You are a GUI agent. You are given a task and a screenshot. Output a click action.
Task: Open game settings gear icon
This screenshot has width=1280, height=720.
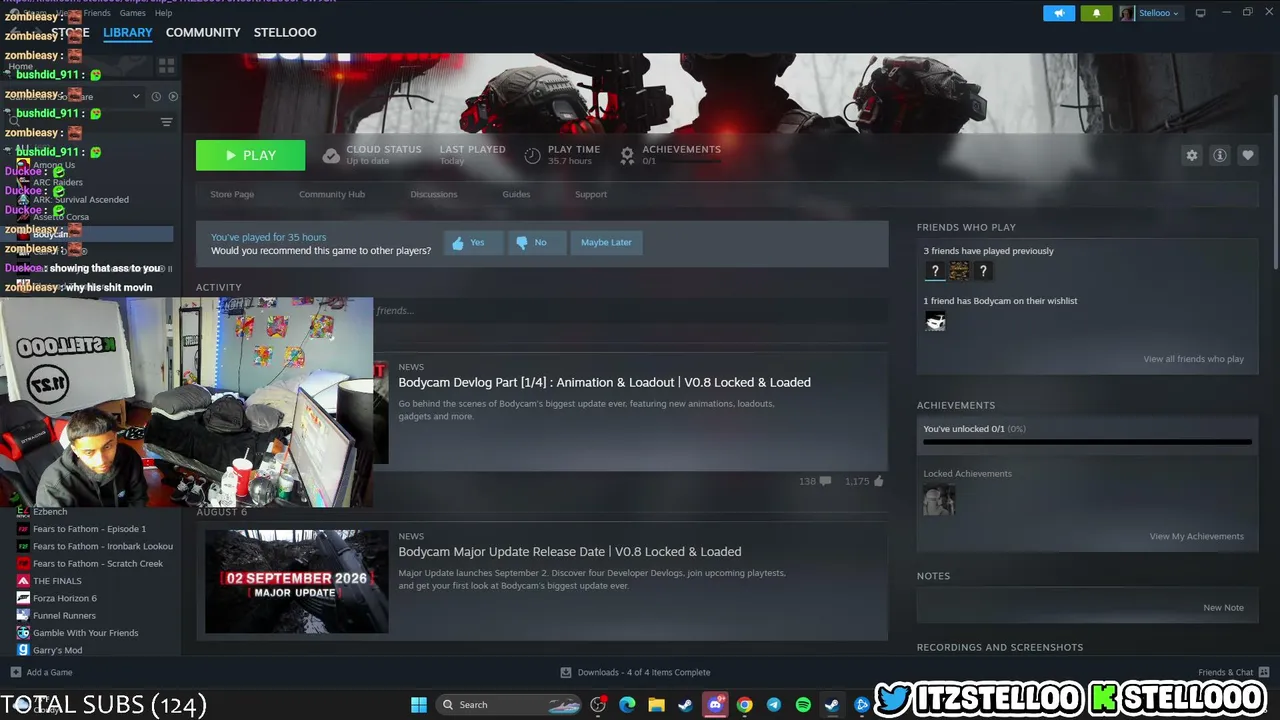click(1191, 155)
